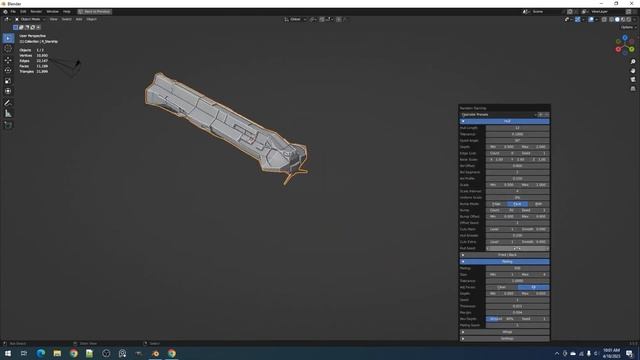Open the Help menu

click(x=67, y=12)
